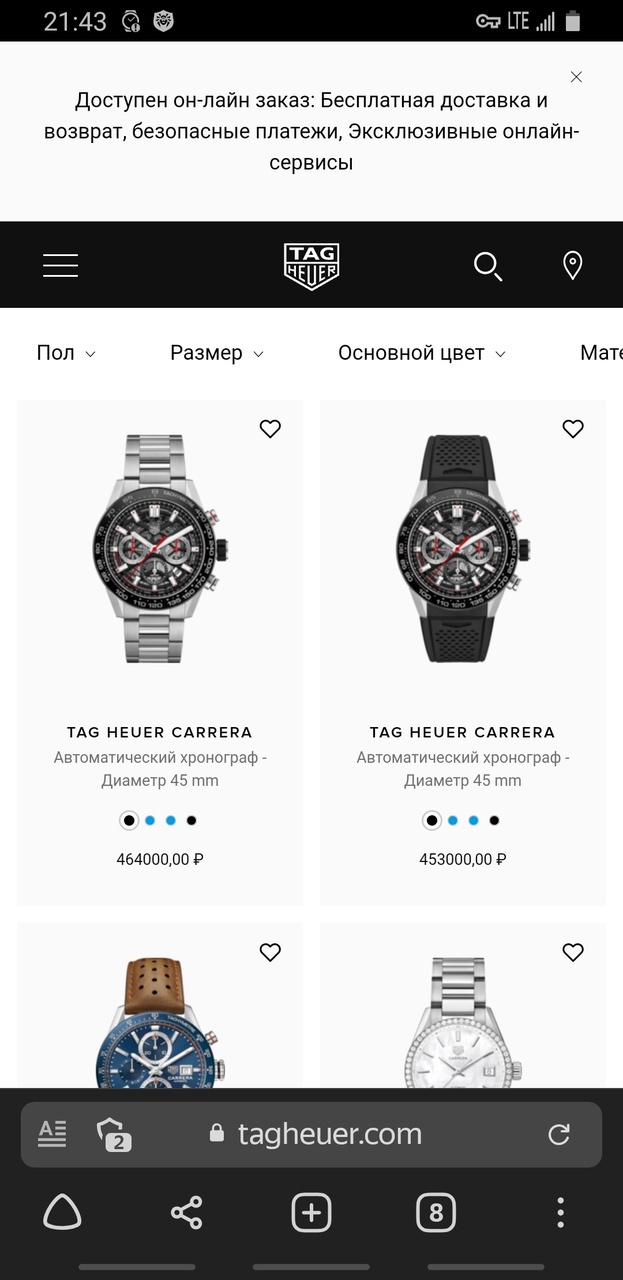Favorite the steel bracelet Carrera watch
623x1280 pixels.
tap(270, 429)
